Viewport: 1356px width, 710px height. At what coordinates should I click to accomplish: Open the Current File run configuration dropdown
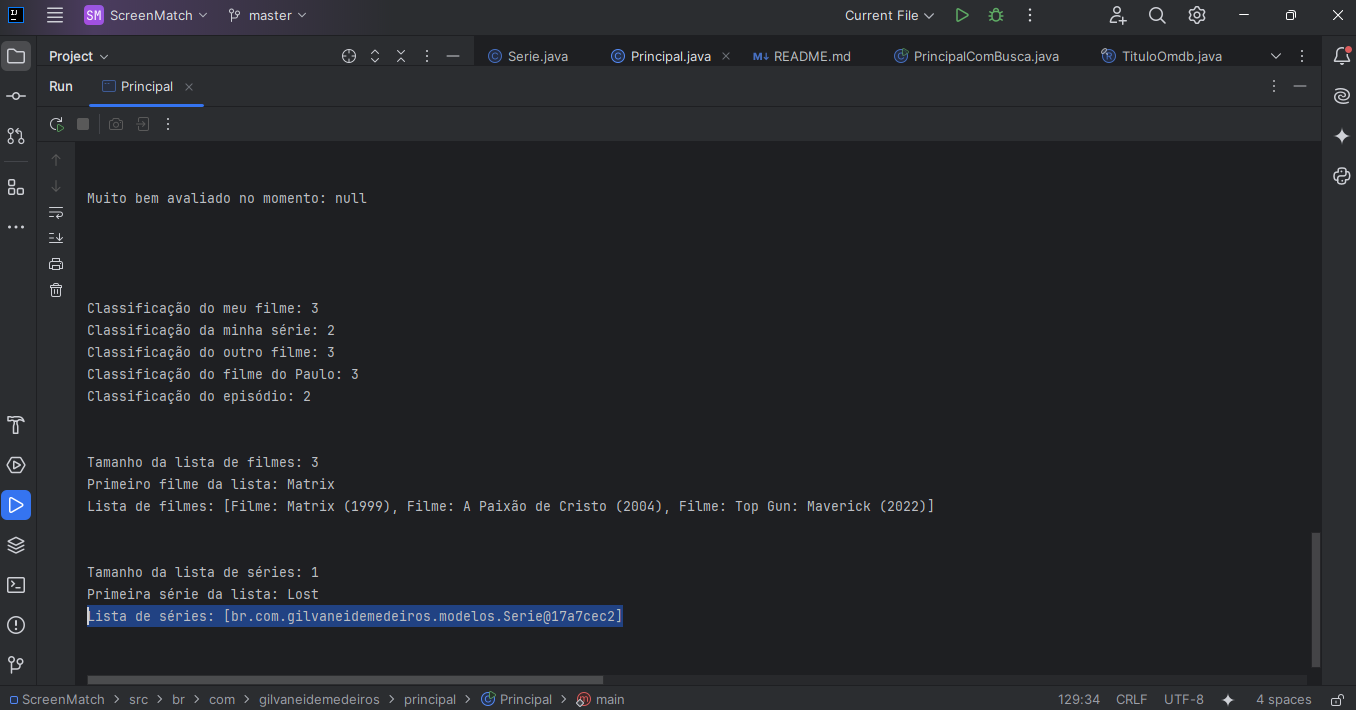coord(889,15)
